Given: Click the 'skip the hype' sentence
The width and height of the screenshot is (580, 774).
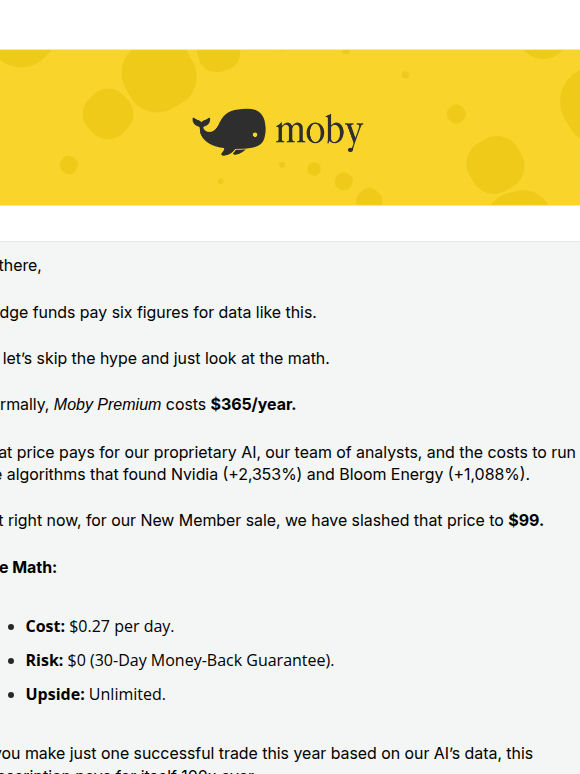Looking at the screenshot, I should 164,359.
